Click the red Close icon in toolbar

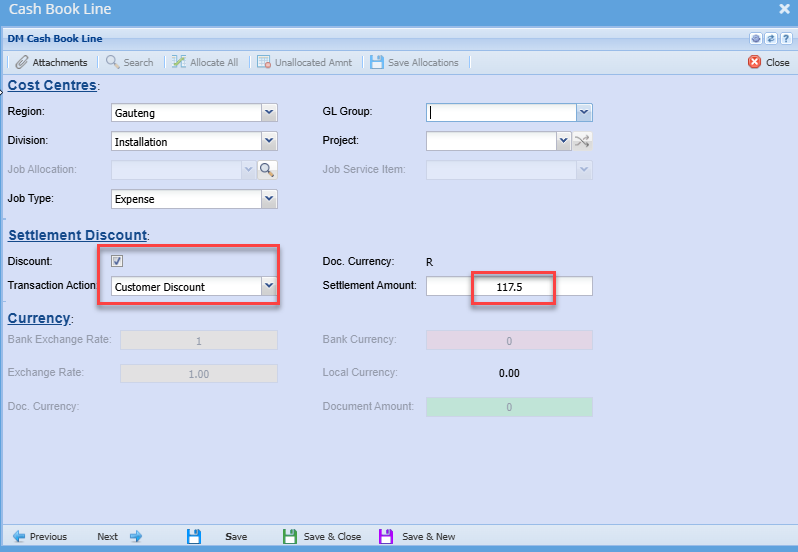pos(754,62)
